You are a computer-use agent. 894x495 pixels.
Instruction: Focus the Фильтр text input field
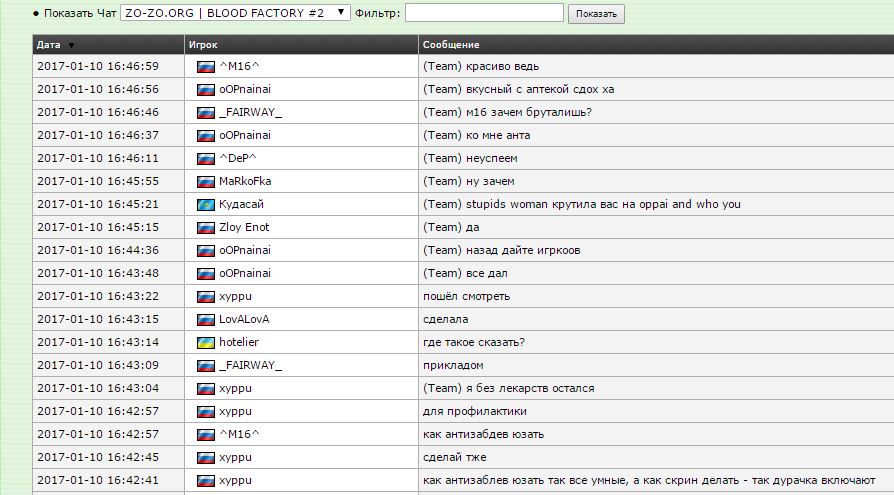tap(484, 13)
